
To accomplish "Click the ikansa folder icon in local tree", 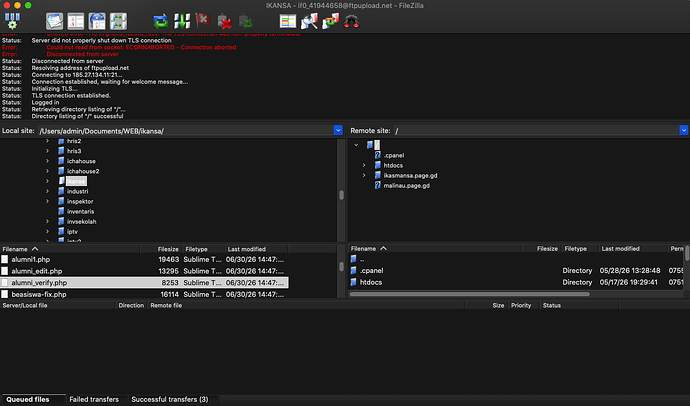I will 62,181.
